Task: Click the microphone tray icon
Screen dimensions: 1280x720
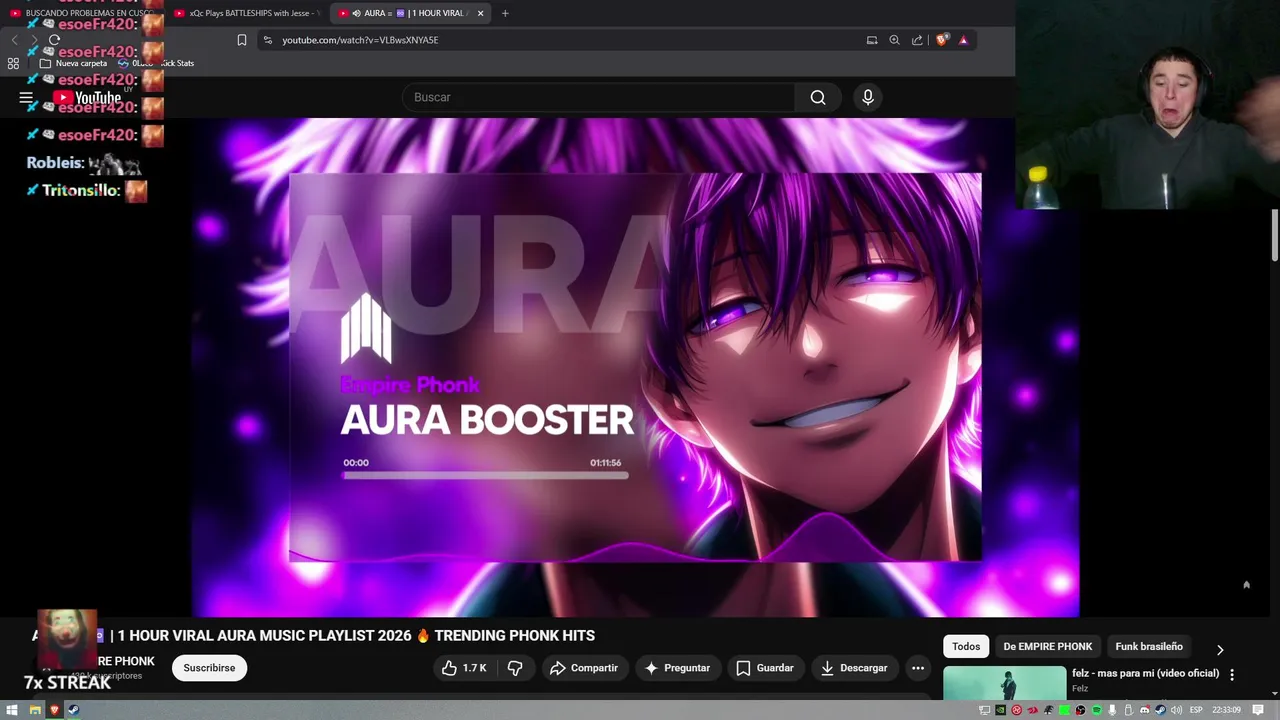Action: (1112, 710)
